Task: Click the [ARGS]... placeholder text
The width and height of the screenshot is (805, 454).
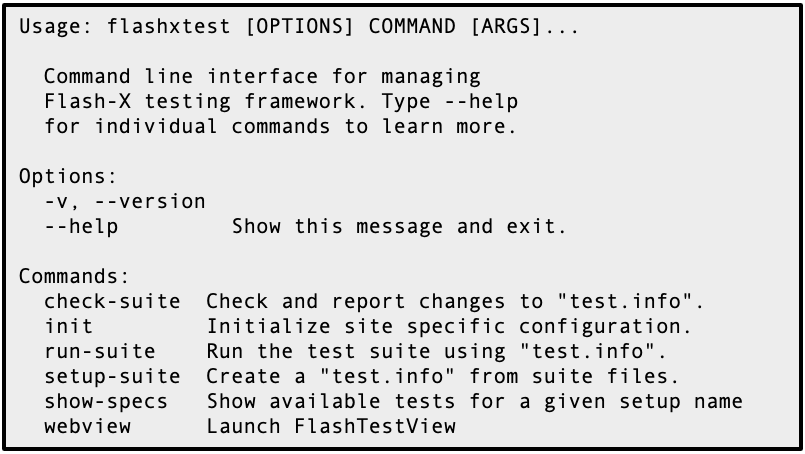Action: click(x=525, y=28)
